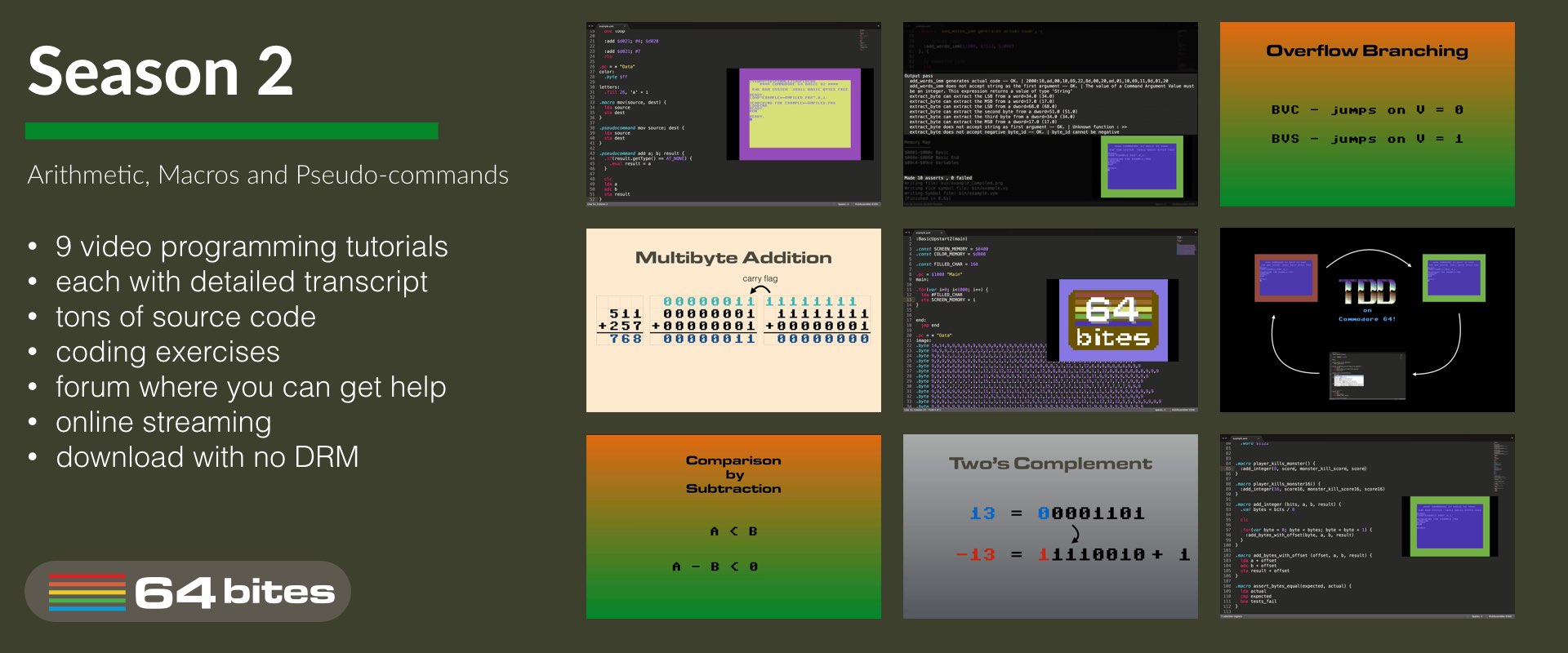Viewport: 1568px width, 653px height.
Task: Click the Season 2 heading
Action: click(x=160, y=72)
